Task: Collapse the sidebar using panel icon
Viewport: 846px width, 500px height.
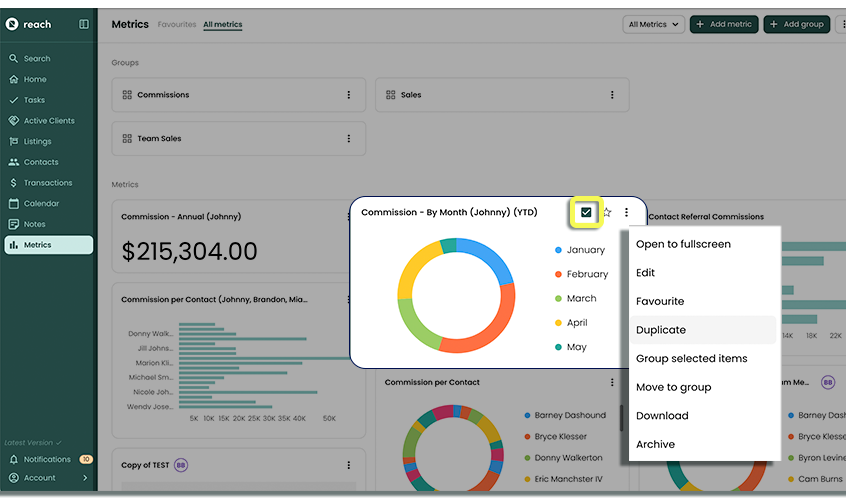Action: [84, 24]
